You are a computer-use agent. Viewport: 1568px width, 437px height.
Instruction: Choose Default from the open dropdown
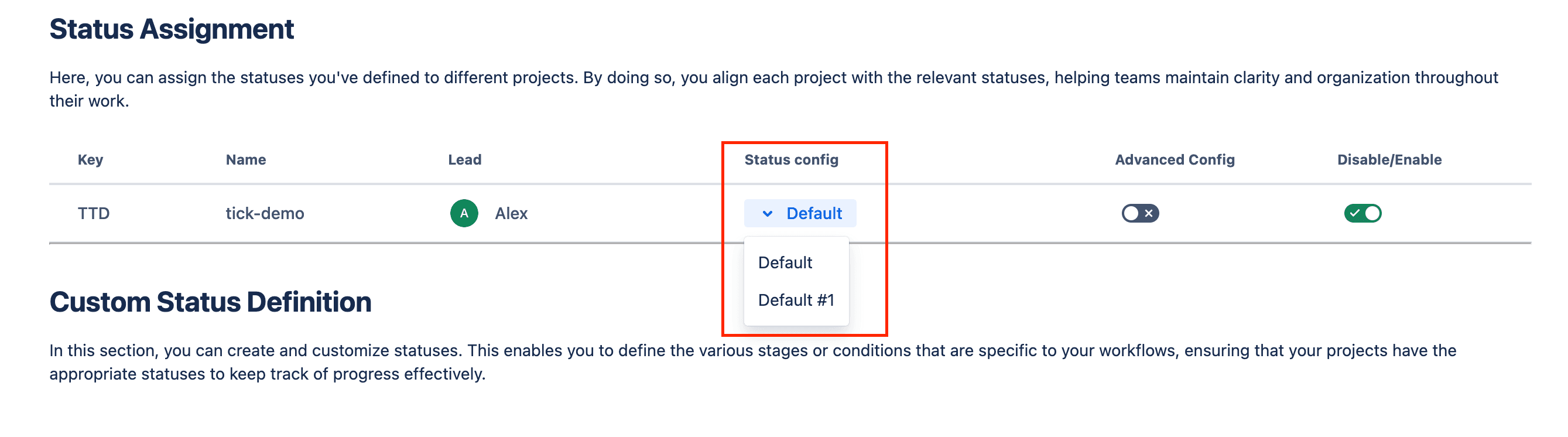coord(785,262)
